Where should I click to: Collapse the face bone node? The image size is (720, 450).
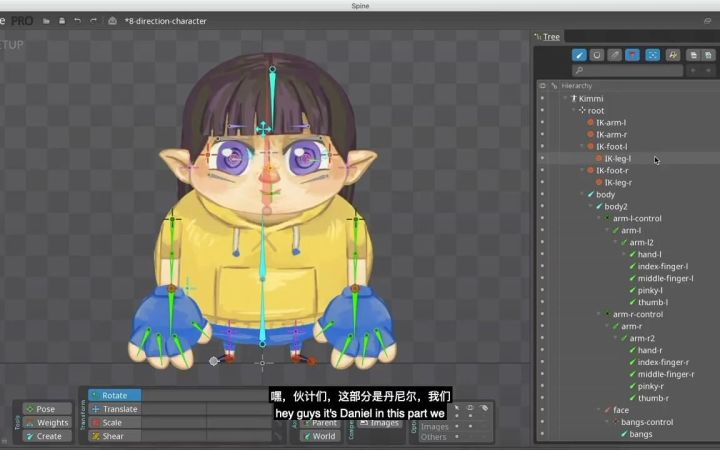[x=598, y=409]
